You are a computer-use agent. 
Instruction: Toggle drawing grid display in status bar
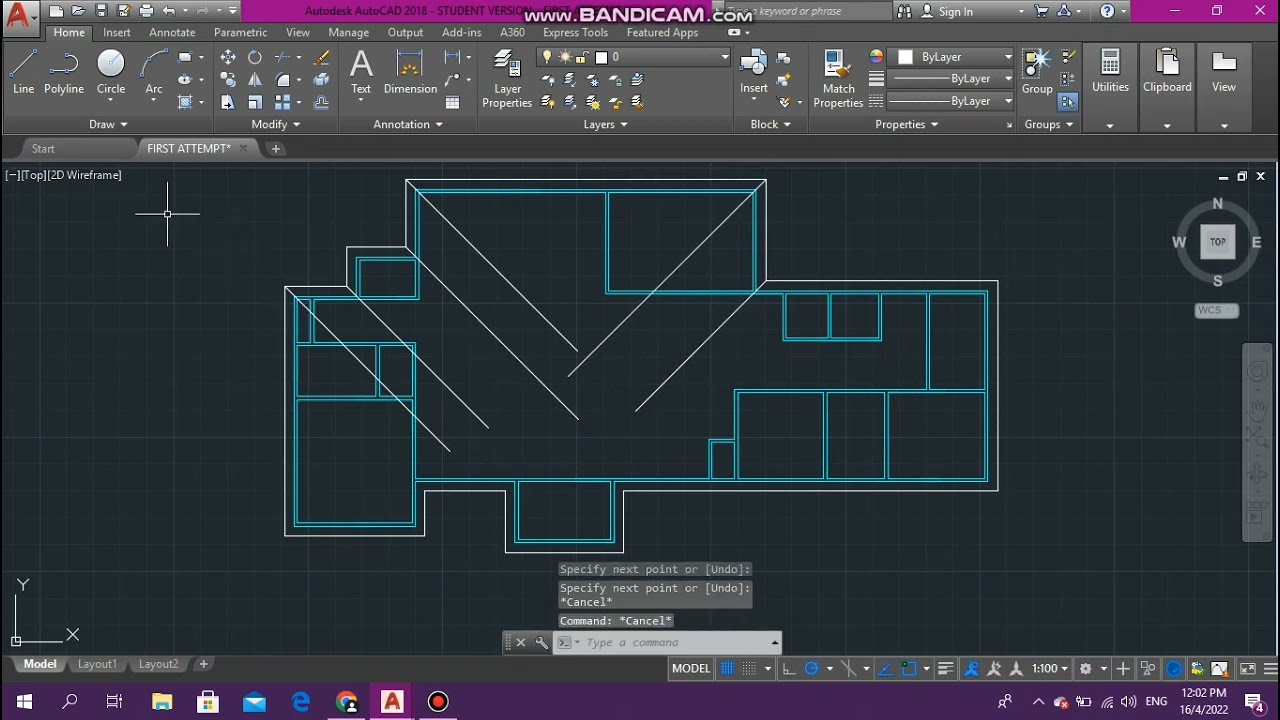[x=728, y=668]
